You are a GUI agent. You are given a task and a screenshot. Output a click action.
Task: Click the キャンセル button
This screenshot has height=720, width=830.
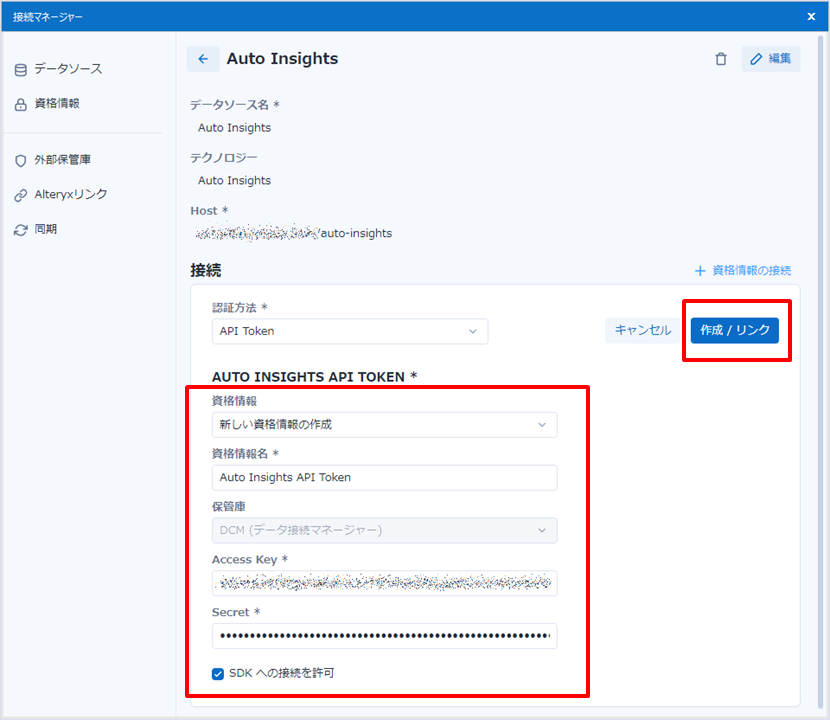[x=642, y=330]
